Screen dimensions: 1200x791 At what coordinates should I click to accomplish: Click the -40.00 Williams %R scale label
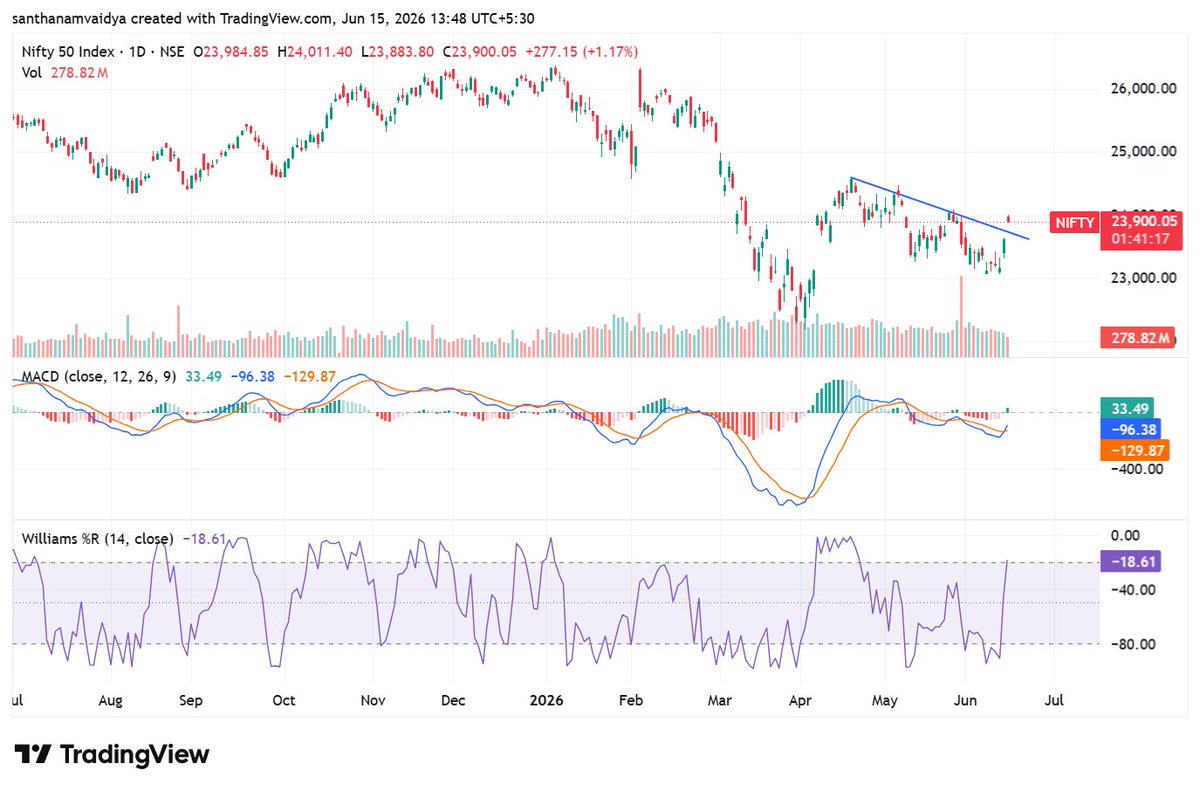point(1132,590)
